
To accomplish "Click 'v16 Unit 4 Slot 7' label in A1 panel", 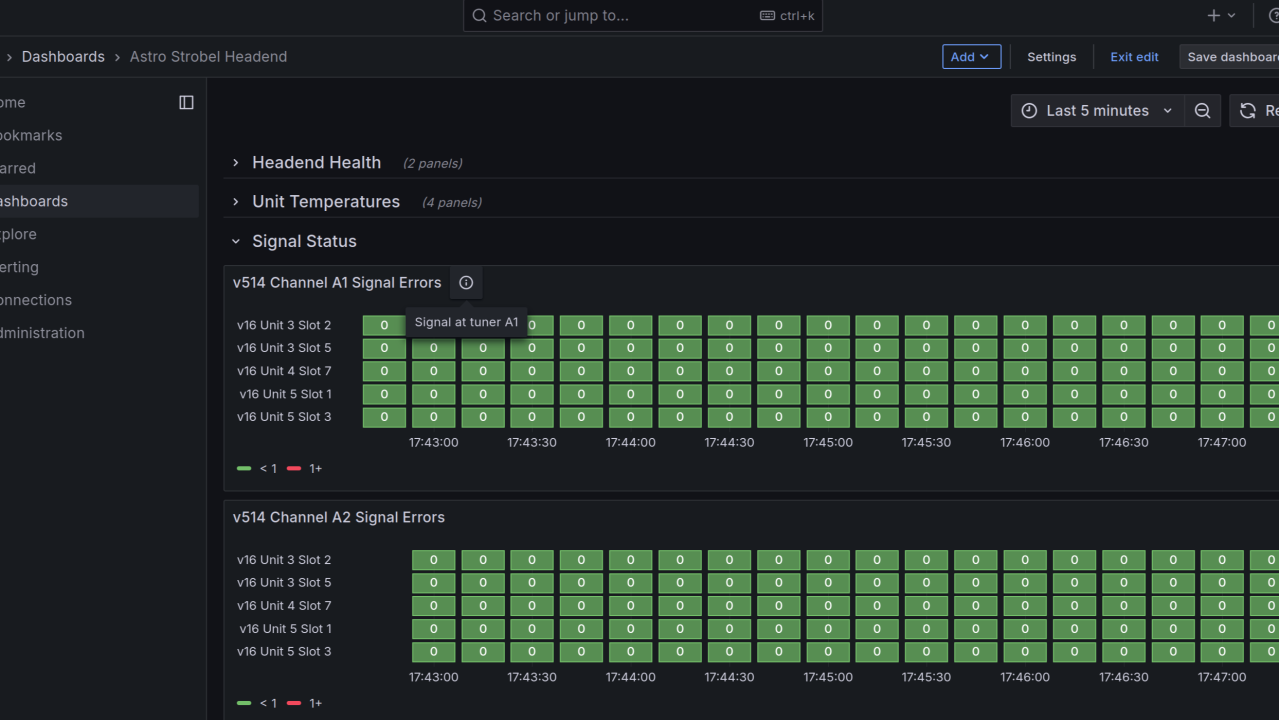I will coord(284,371).
